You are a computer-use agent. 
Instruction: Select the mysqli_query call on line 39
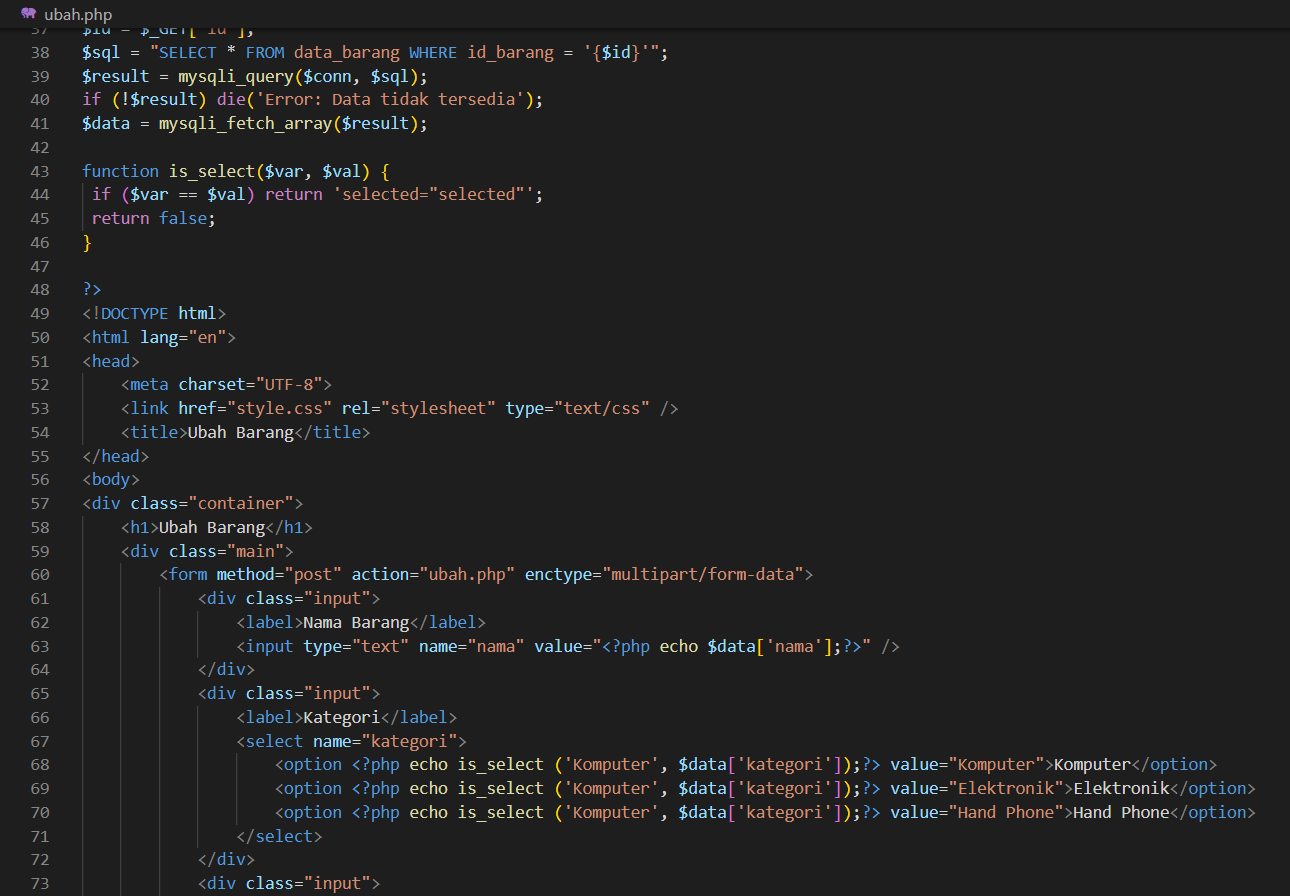235,75
